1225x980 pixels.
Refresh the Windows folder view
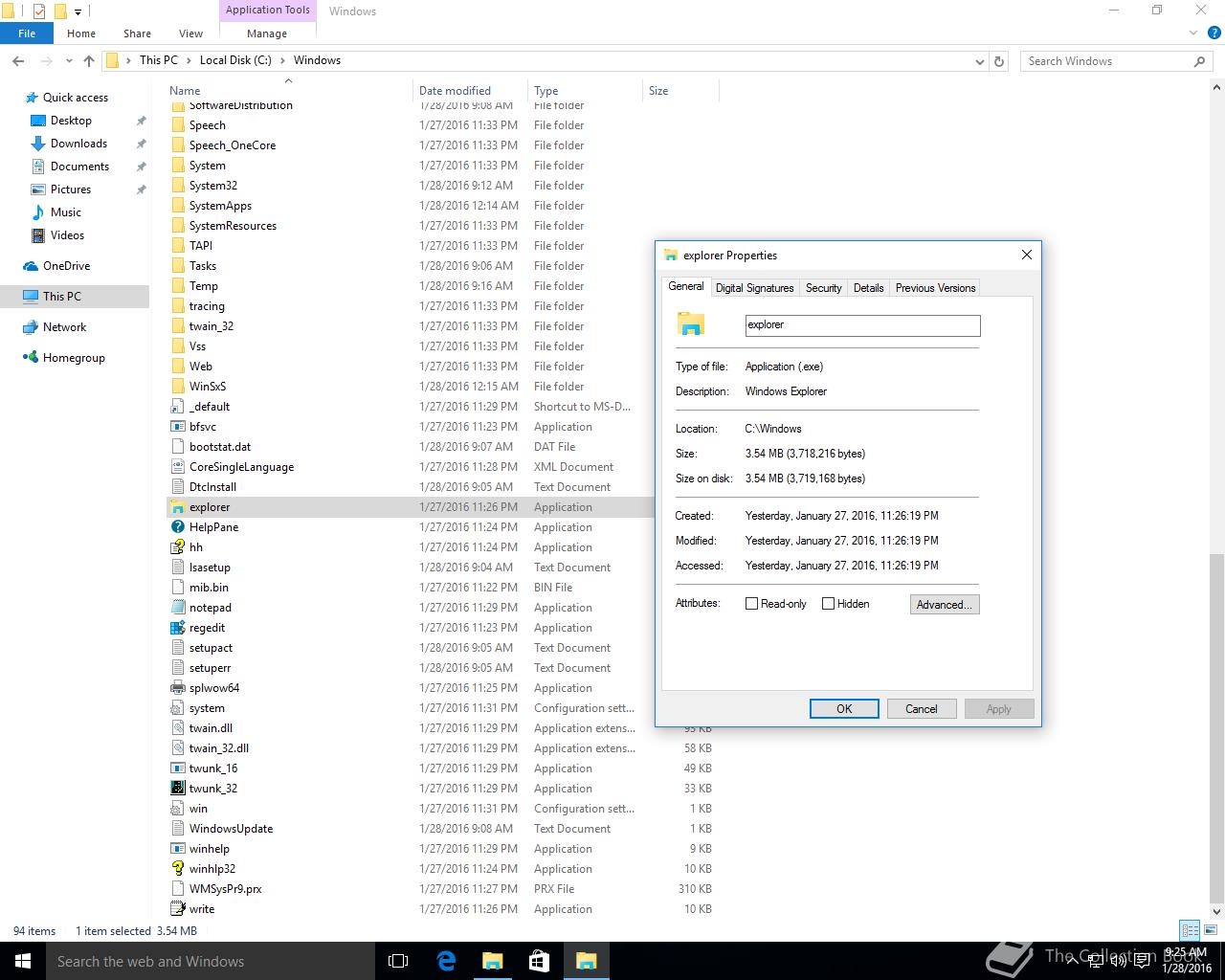tap(999, 61)
